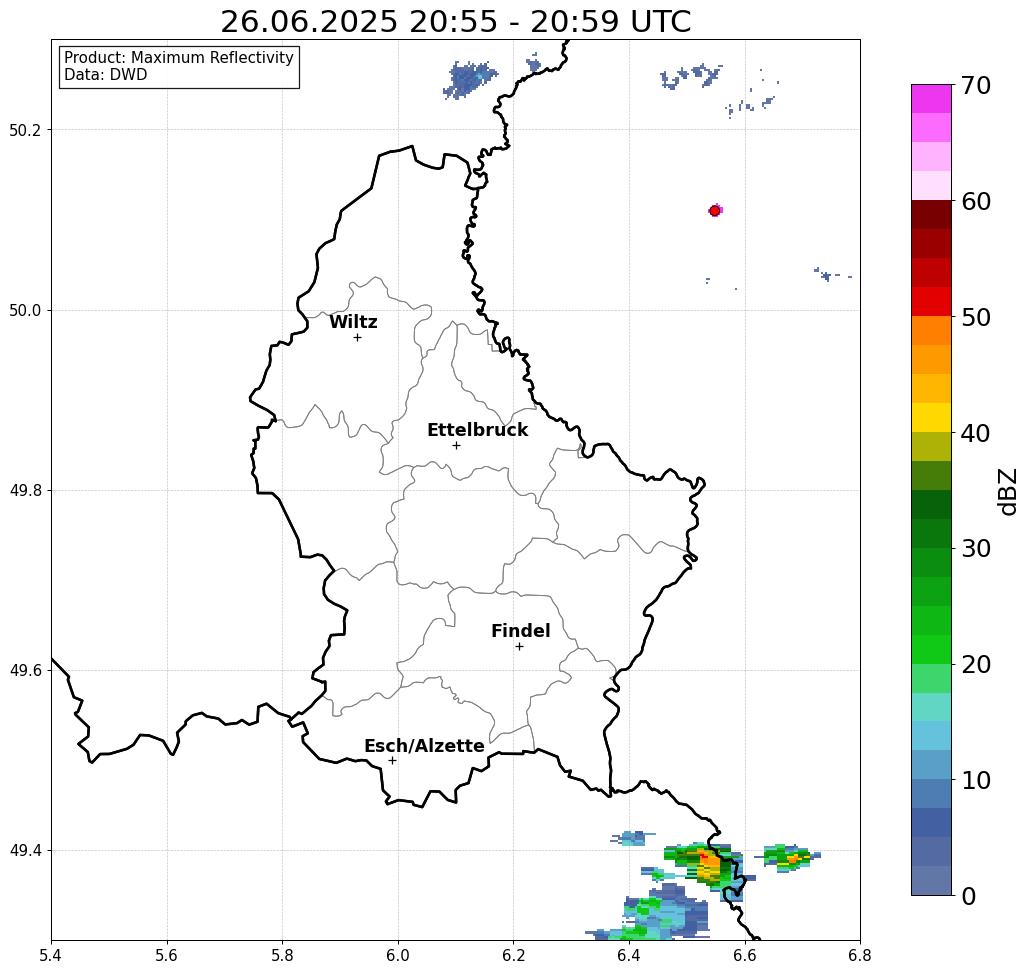Click the yellow 40 dBZ color band
The image size is (1029, 973).
[x=931, y=417]
